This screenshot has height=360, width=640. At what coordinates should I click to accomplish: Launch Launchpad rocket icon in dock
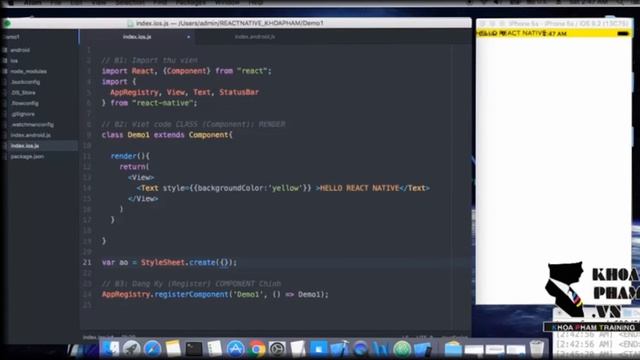tap(131, 349)
